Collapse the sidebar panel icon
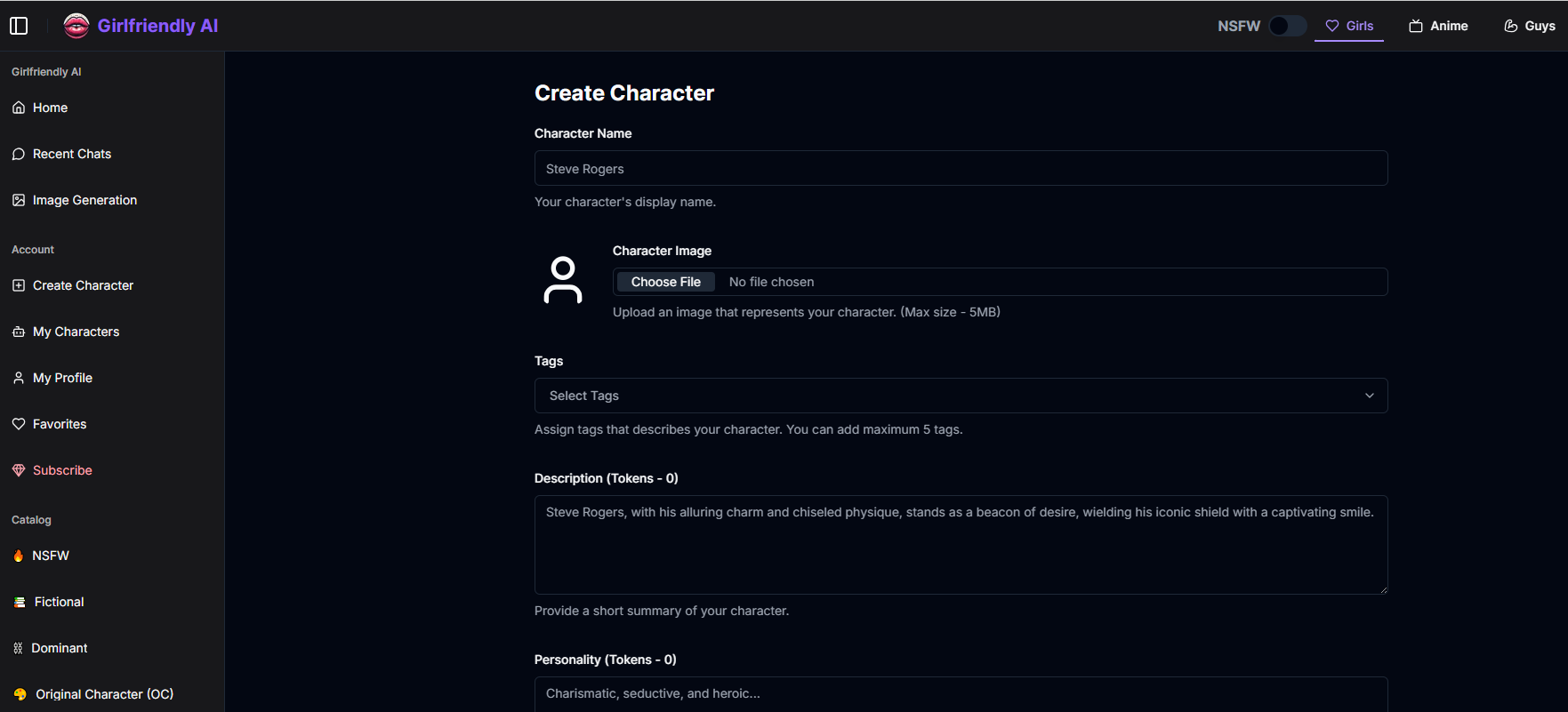This screenshot has width=1568, height=712. [x=19, y=26]
